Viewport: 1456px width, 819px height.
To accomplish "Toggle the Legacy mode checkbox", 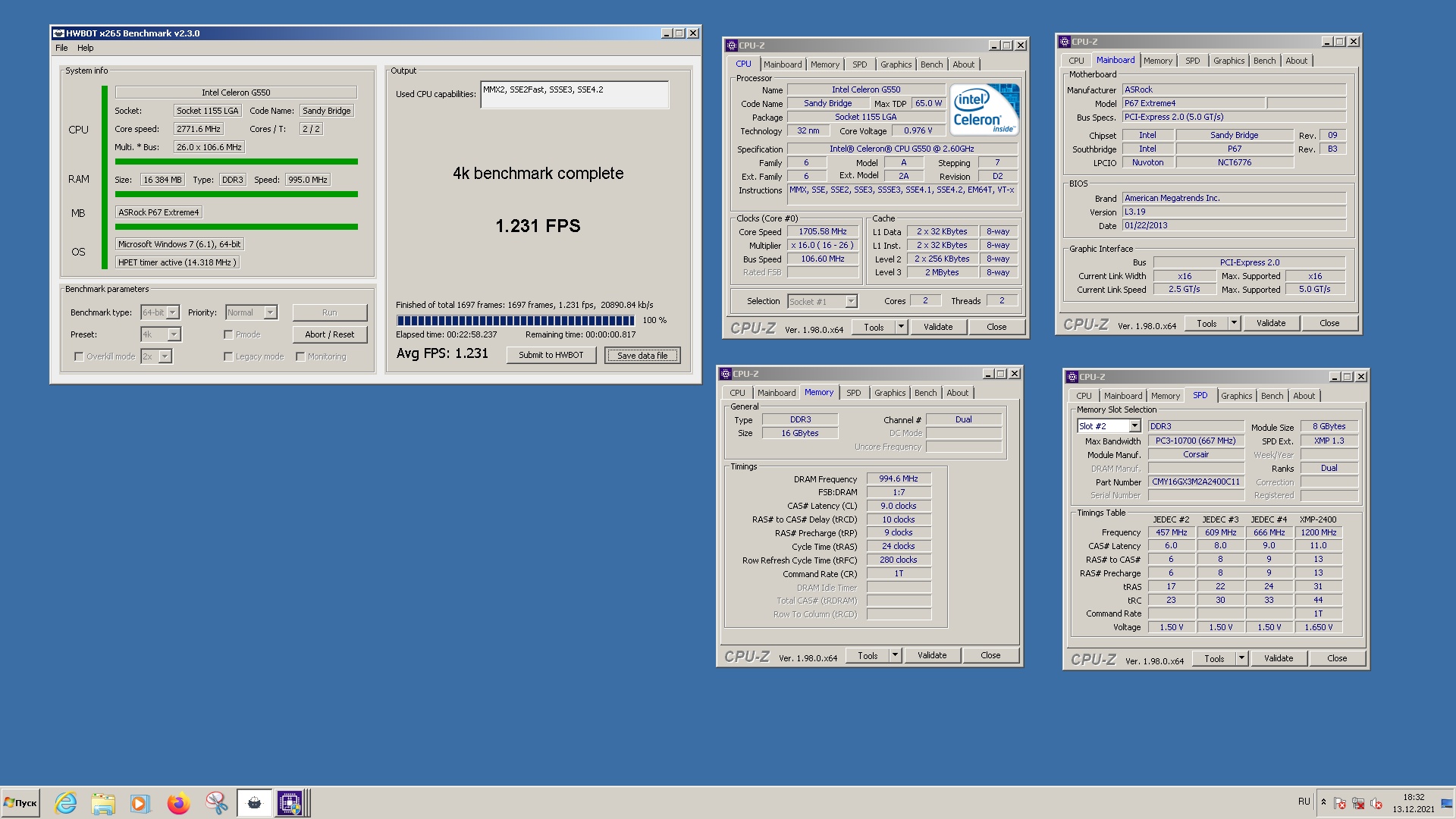I will (x=228, y=356).
